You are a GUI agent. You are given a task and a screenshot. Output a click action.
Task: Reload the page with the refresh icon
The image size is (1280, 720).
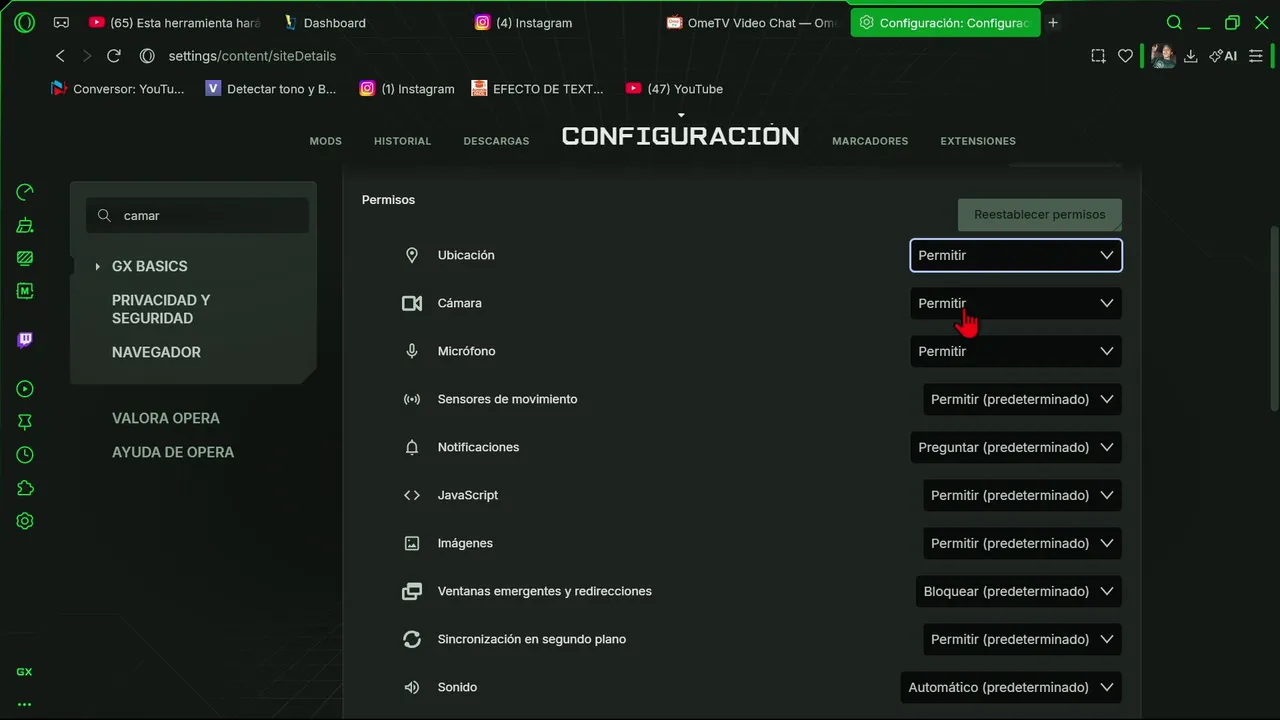(x=114, y=56)
